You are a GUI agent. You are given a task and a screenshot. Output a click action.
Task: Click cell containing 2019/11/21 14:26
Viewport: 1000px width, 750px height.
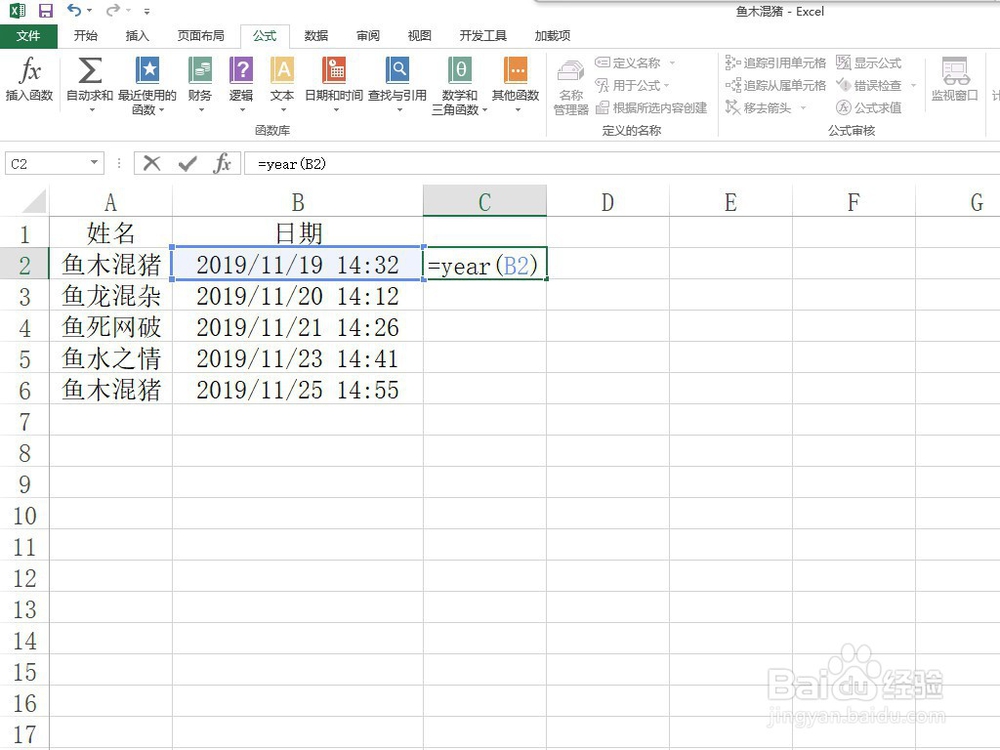point(298,327)
